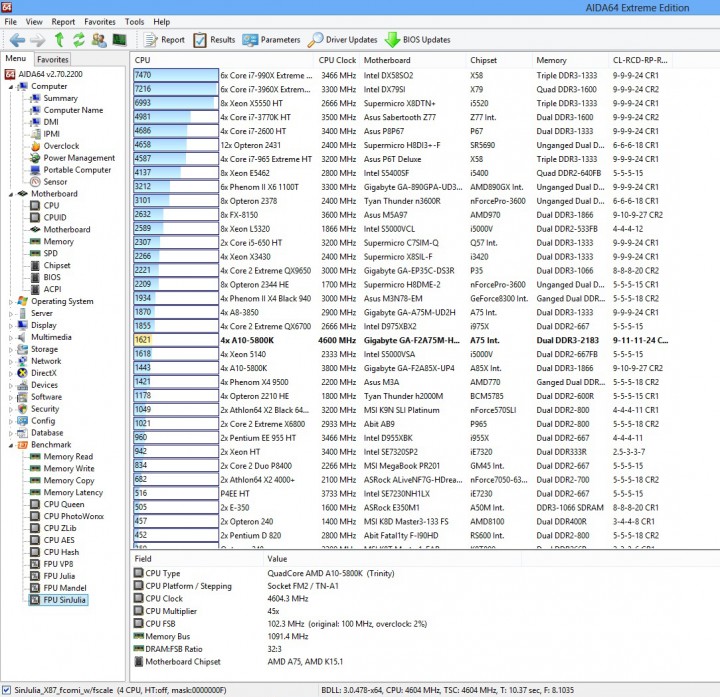Open the Report toolbar button
This screenshot has height=697, width=720.
[x=164, y=40]
